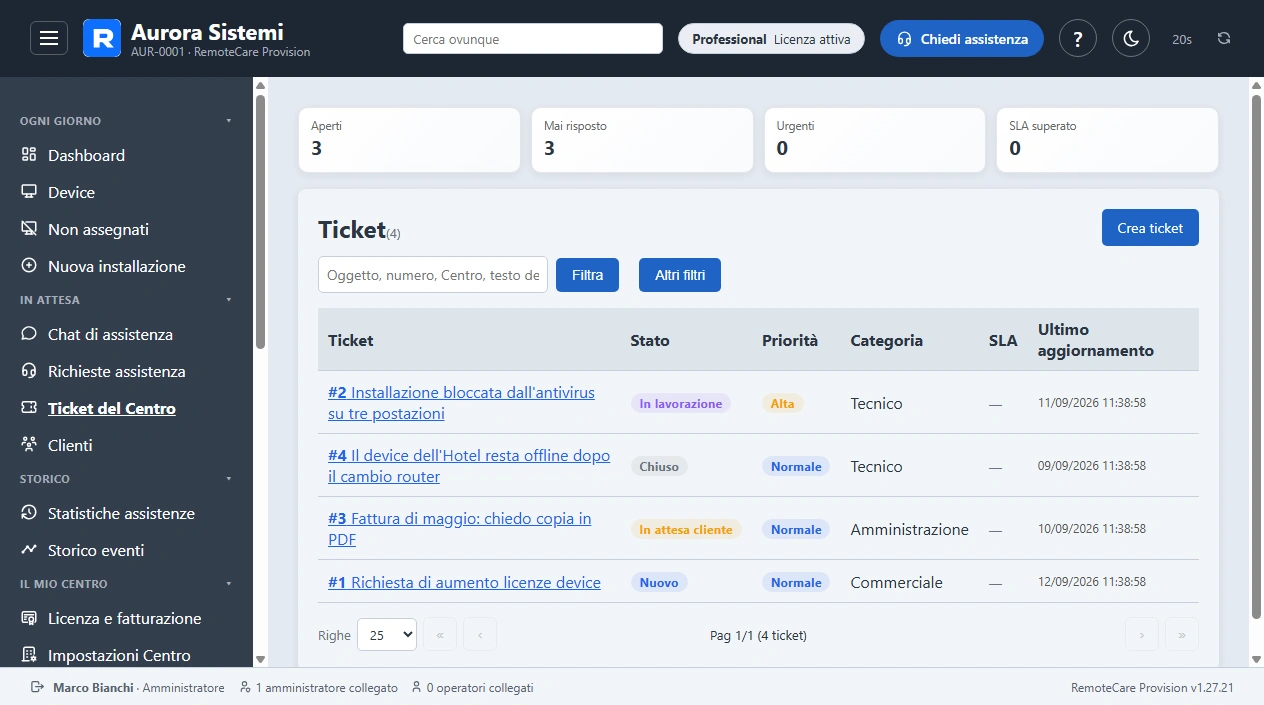
Task: Click the Device monitor icon
Action: [29, 192]
